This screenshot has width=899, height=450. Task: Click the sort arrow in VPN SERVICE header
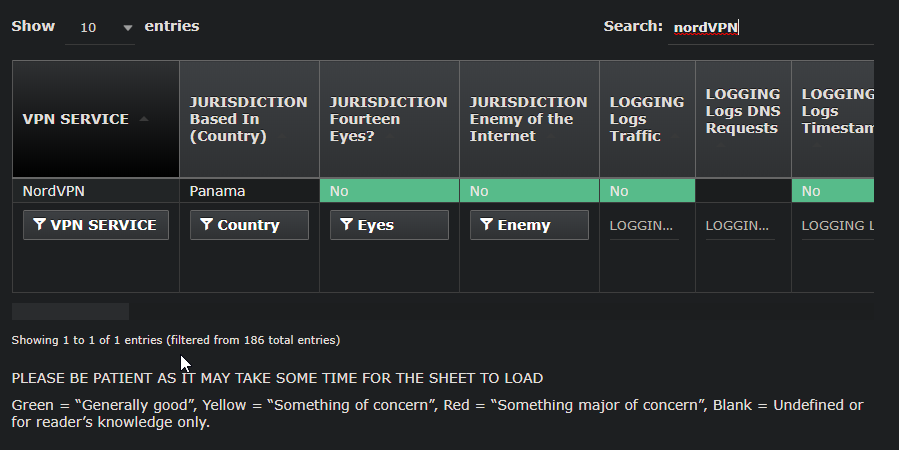(x=144, y=119)
